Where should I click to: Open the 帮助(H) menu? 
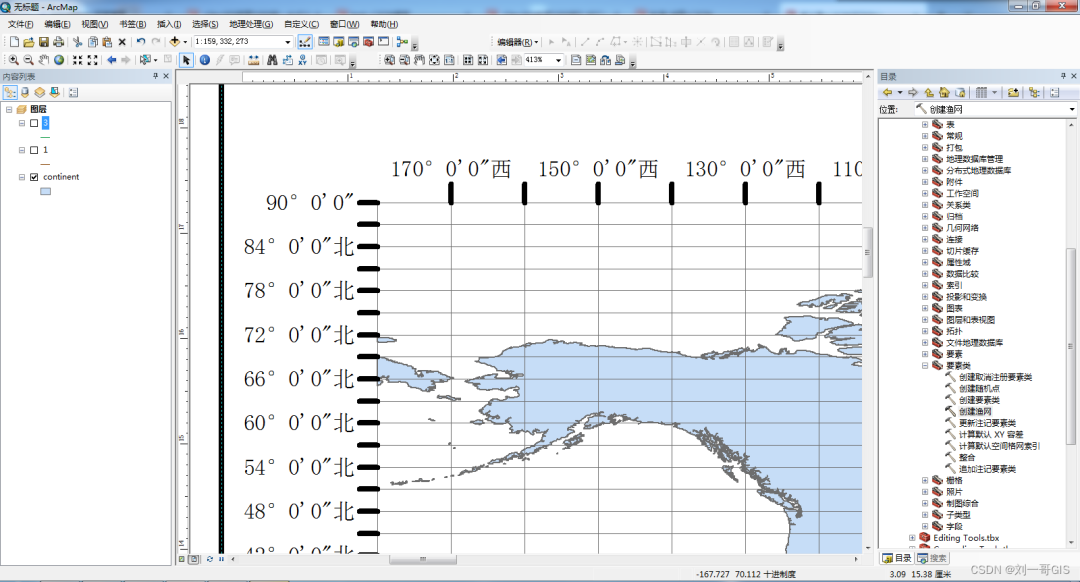click(384, 24)
